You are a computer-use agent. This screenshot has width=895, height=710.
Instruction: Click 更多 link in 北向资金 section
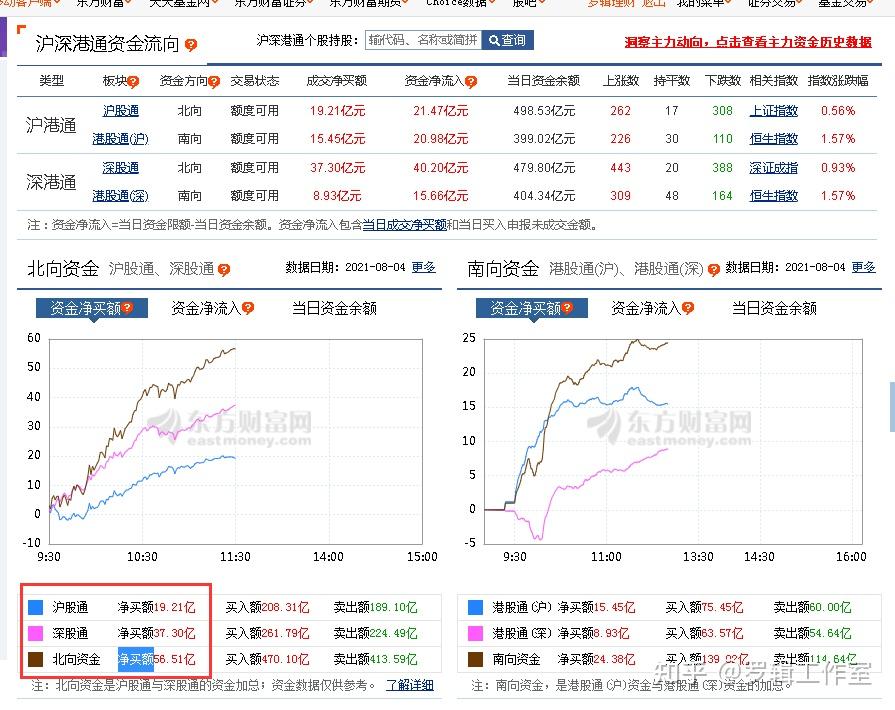(x=424, y=267)
